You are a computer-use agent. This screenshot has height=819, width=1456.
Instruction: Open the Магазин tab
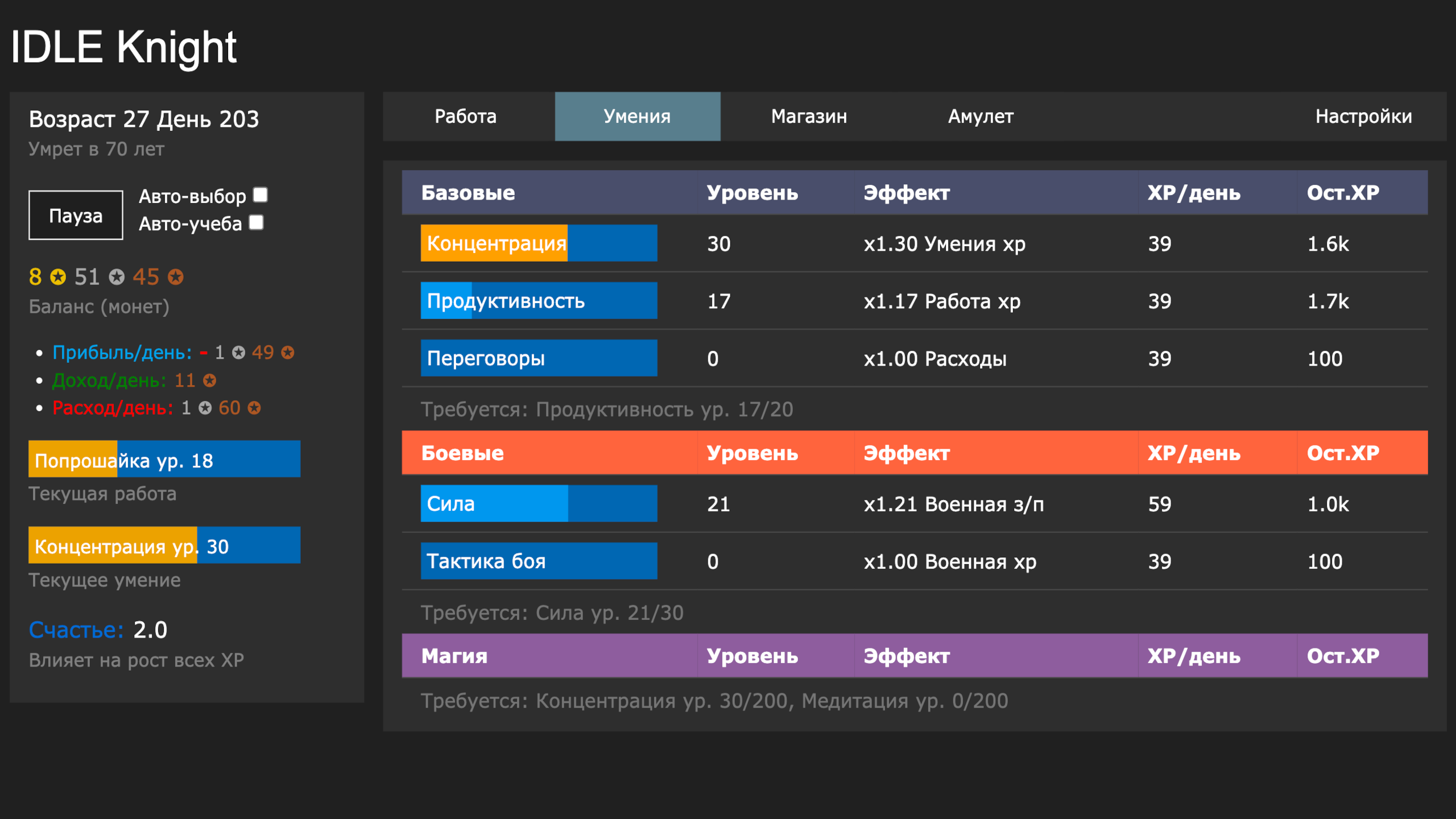[809, 116]
